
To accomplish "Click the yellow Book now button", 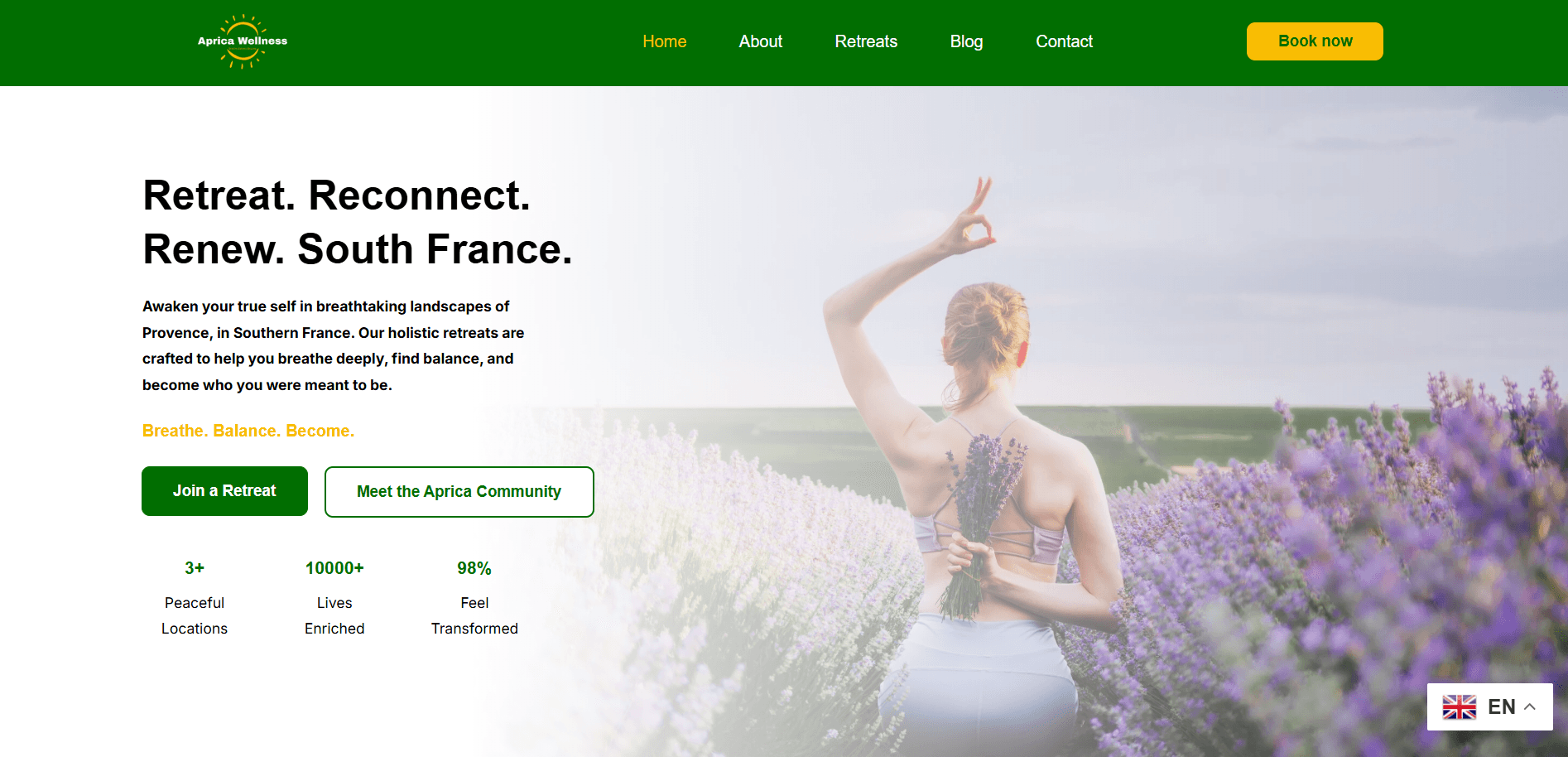I will point(1315,41).
